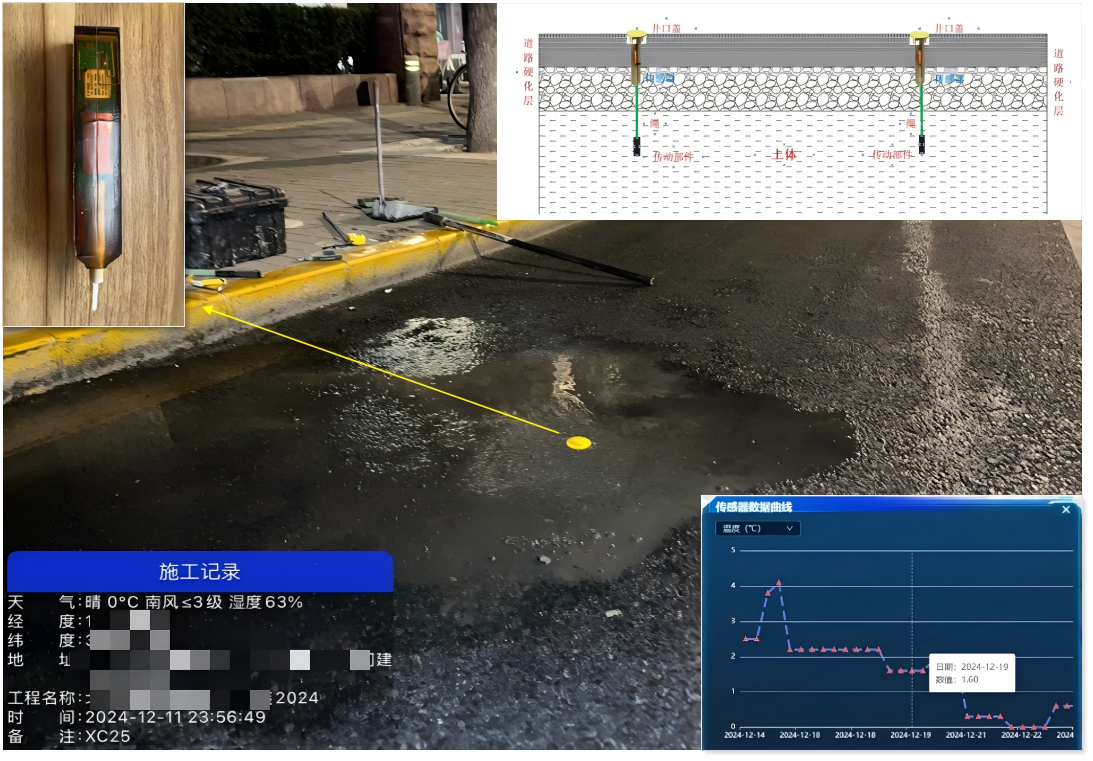Click the 时间 timestamp 2024-12-11 23:56:49

coord(175,717)
